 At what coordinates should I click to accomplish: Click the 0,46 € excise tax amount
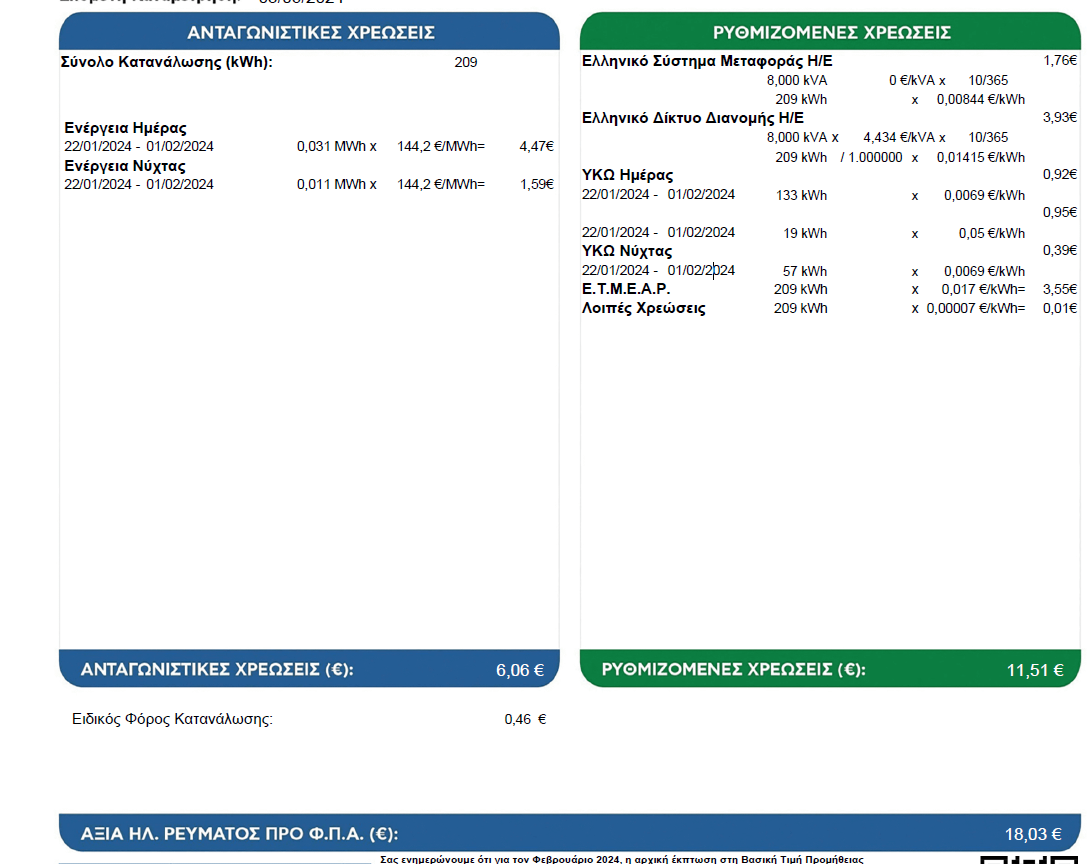(x=525, y=720)
